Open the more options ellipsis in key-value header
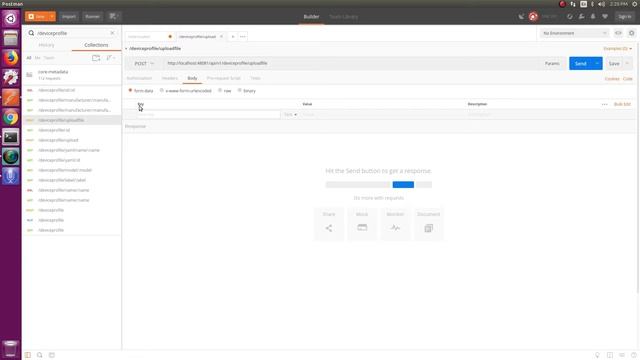 pos(604,104)
